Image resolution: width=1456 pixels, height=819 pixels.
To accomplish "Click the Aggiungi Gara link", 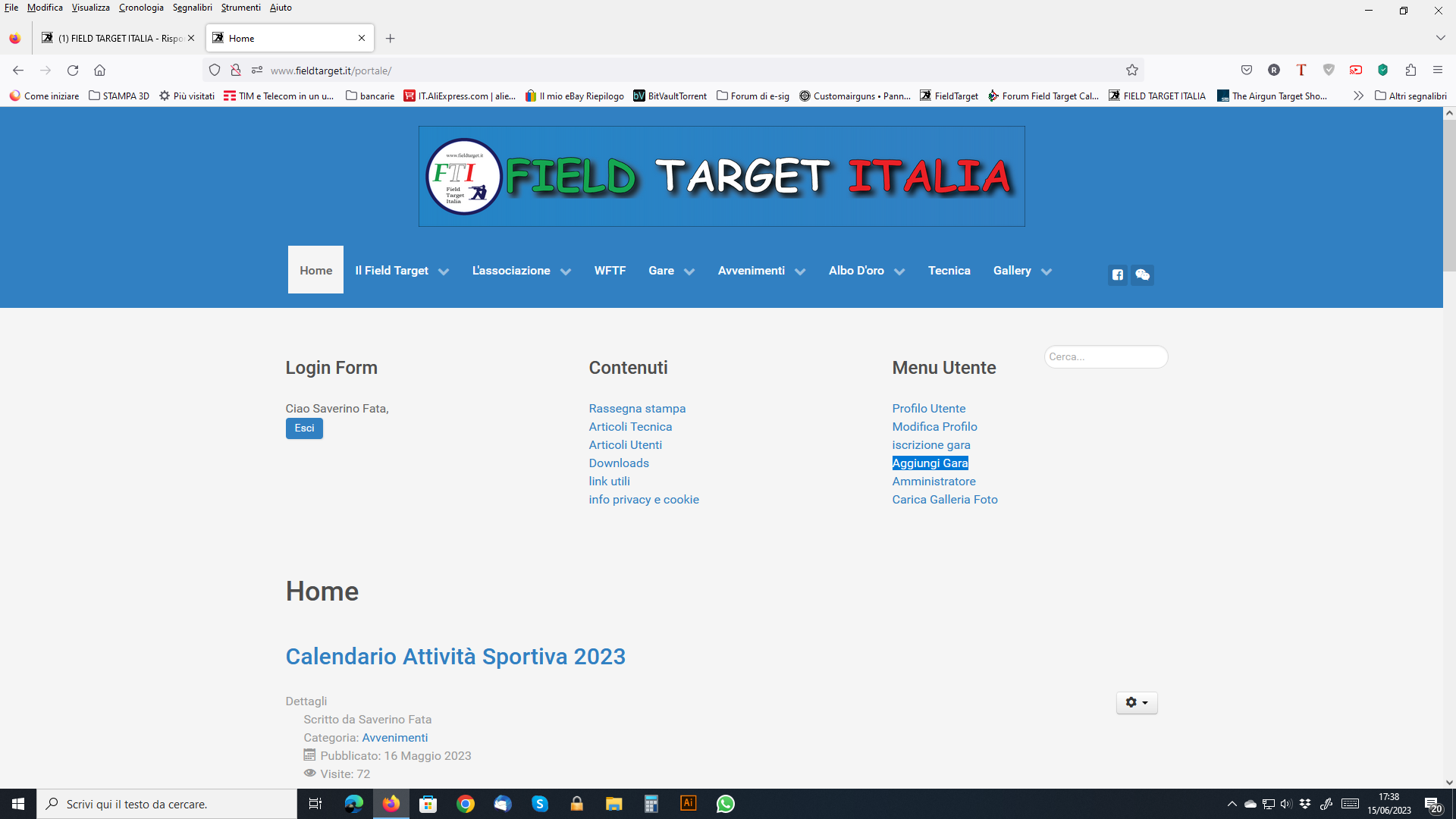I will [x=930, y=463].
